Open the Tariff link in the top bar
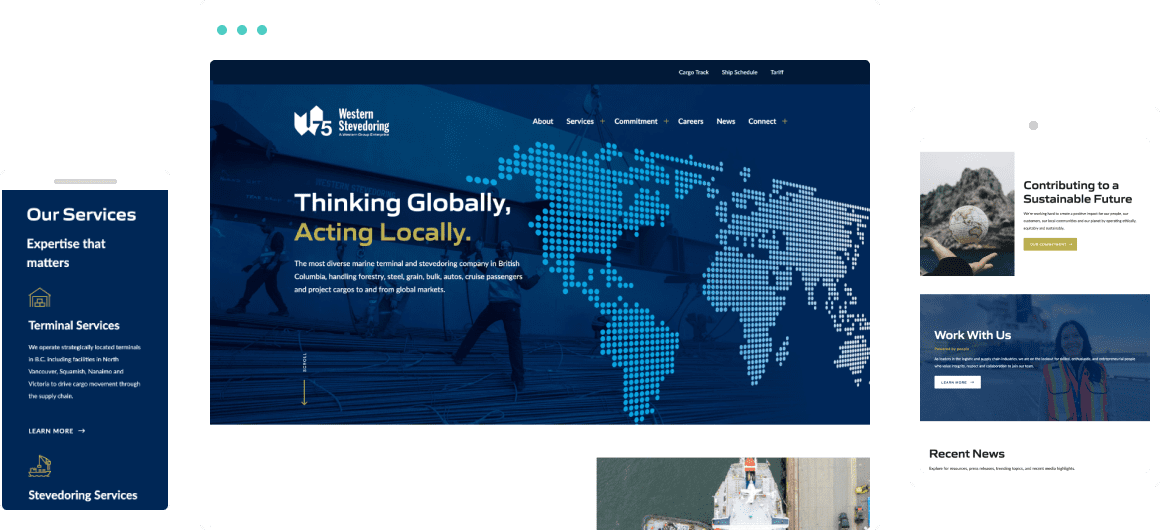 [777, 72]
